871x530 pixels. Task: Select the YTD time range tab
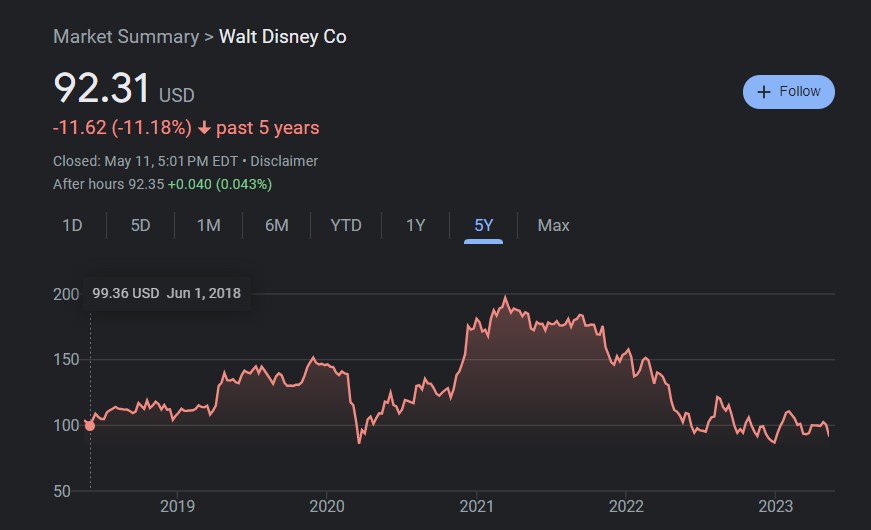[346, 225]
